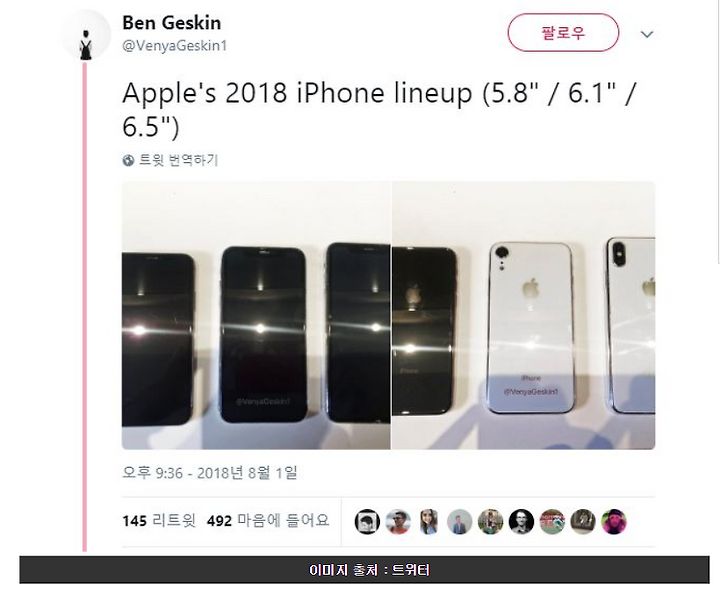Click the 트윗 번역하기 translate link
The height and width of the screenshot is (594, 720).
coord(178,160)
